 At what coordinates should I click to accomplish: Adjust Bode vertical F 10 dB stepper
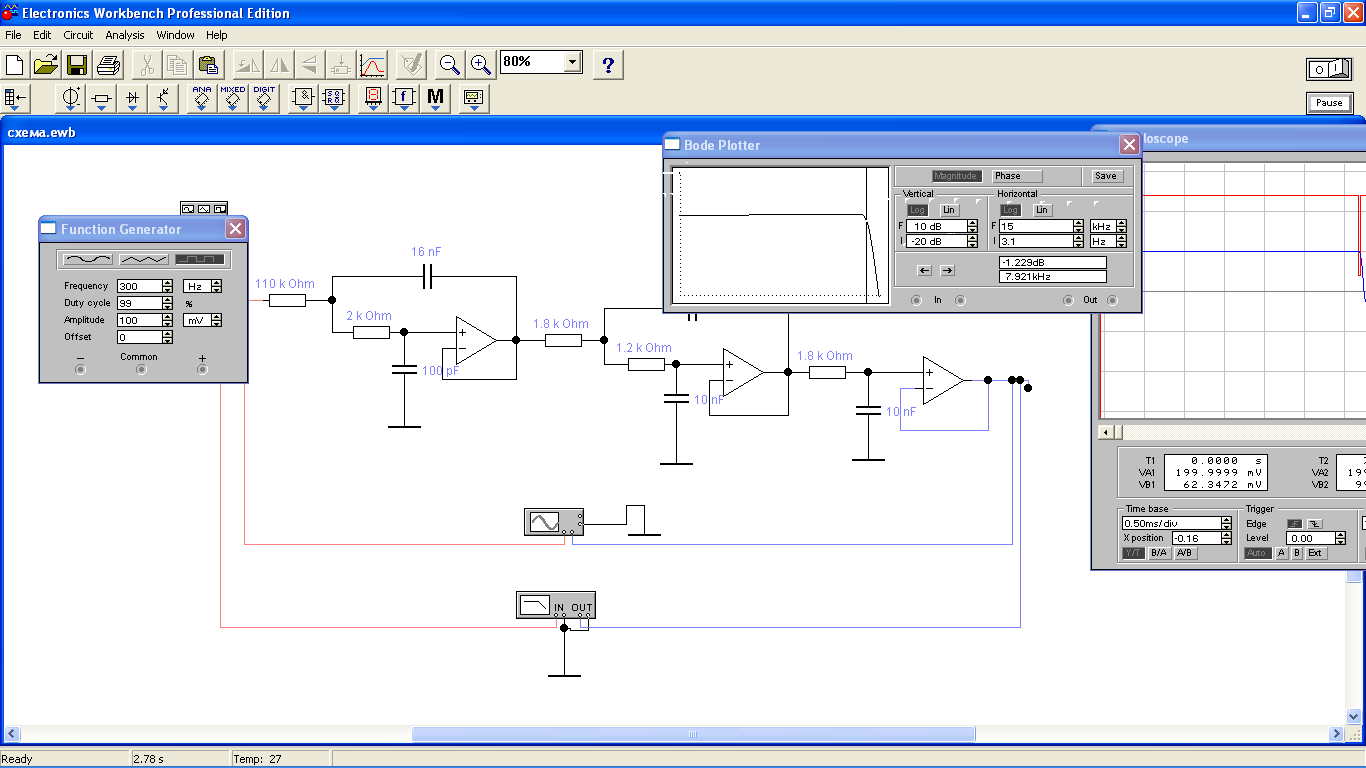coord(973,226)
